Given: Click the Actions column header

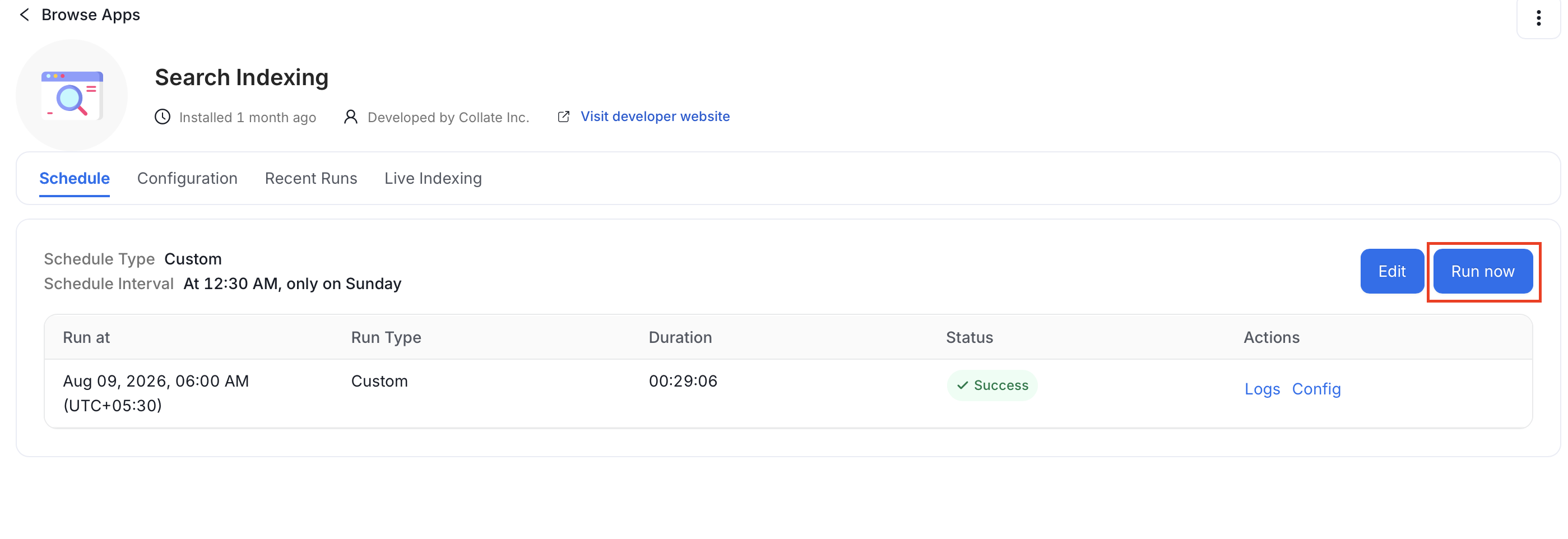Looking at the screenshot, I should (1271, 338).
